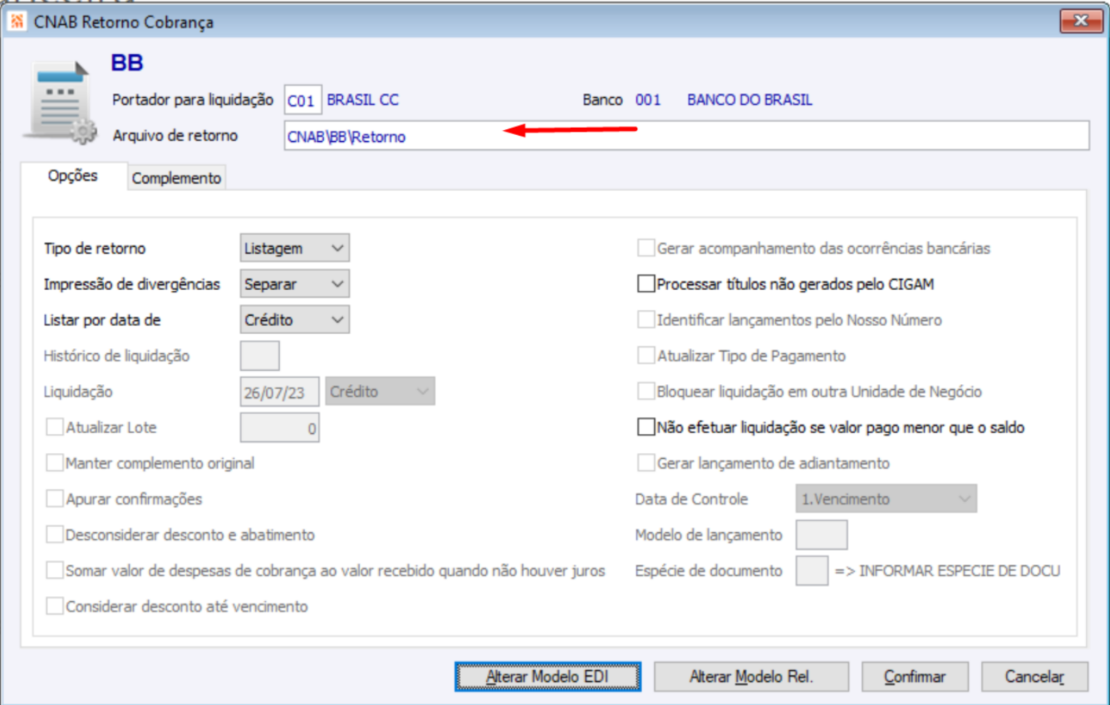Click Alterar Modelo EDI button
Viewport: 1110px width, 705px height.
point(547,677)
